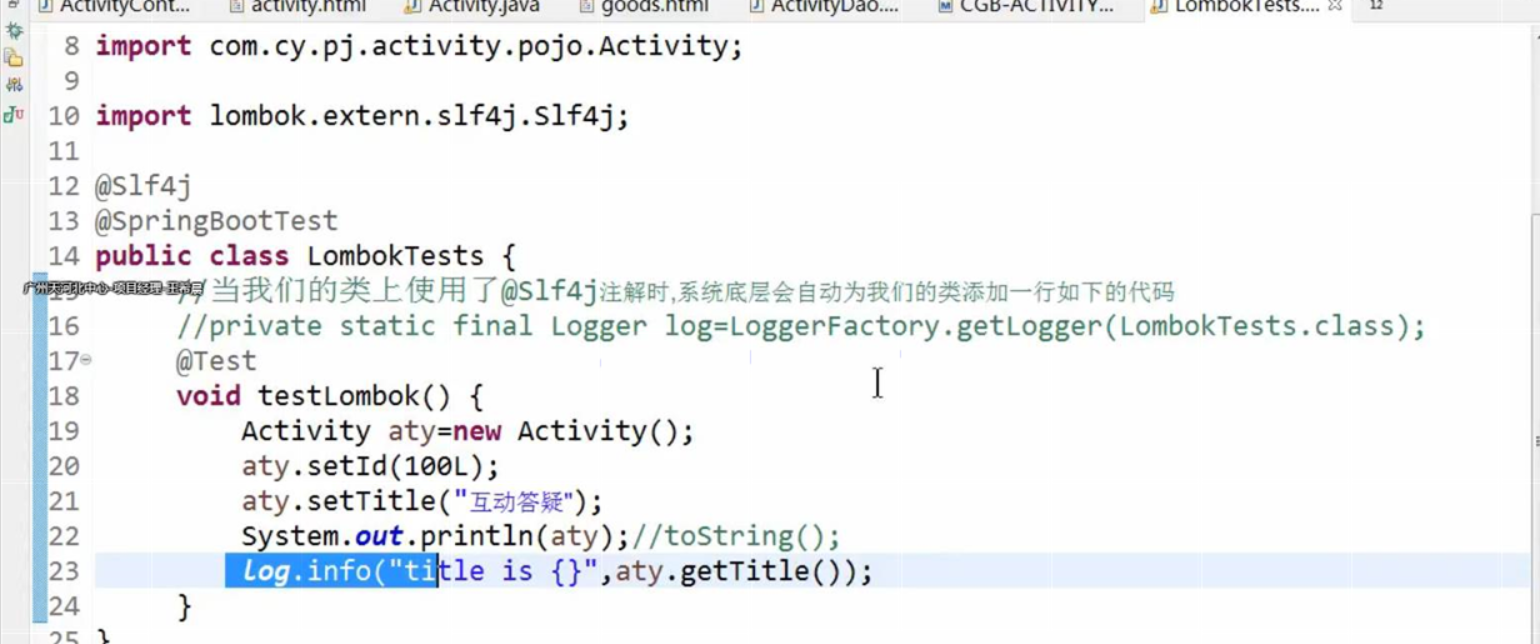This screenshot has width=1540, height=644.
Task: Switch to the activity.html editor tab
Action: pos(298,7)
